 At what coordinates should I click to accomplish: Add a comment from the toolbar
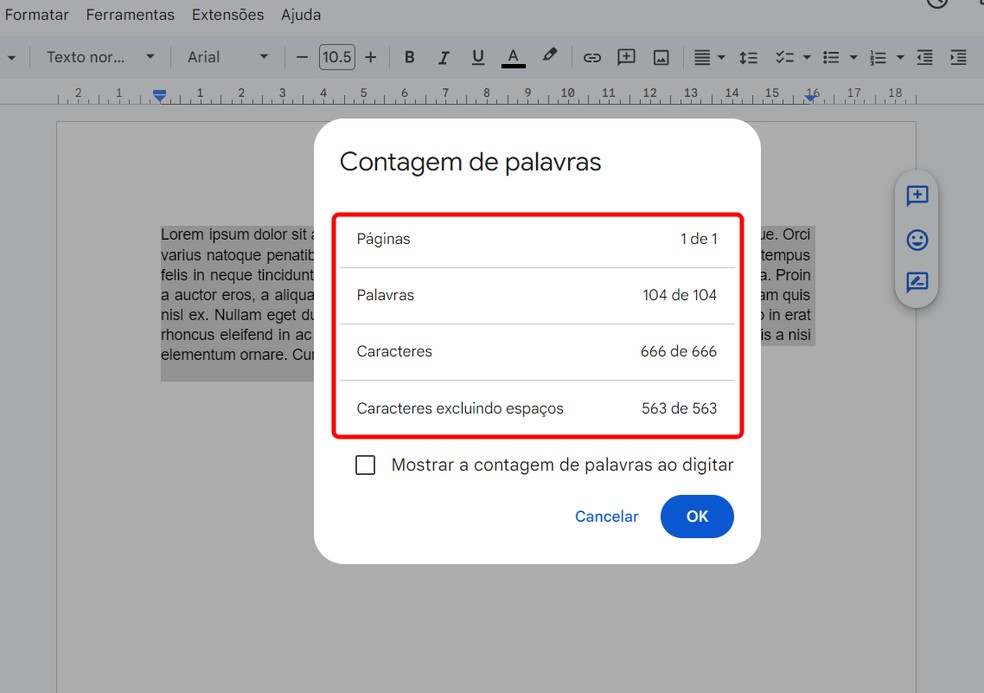[626, 57]
